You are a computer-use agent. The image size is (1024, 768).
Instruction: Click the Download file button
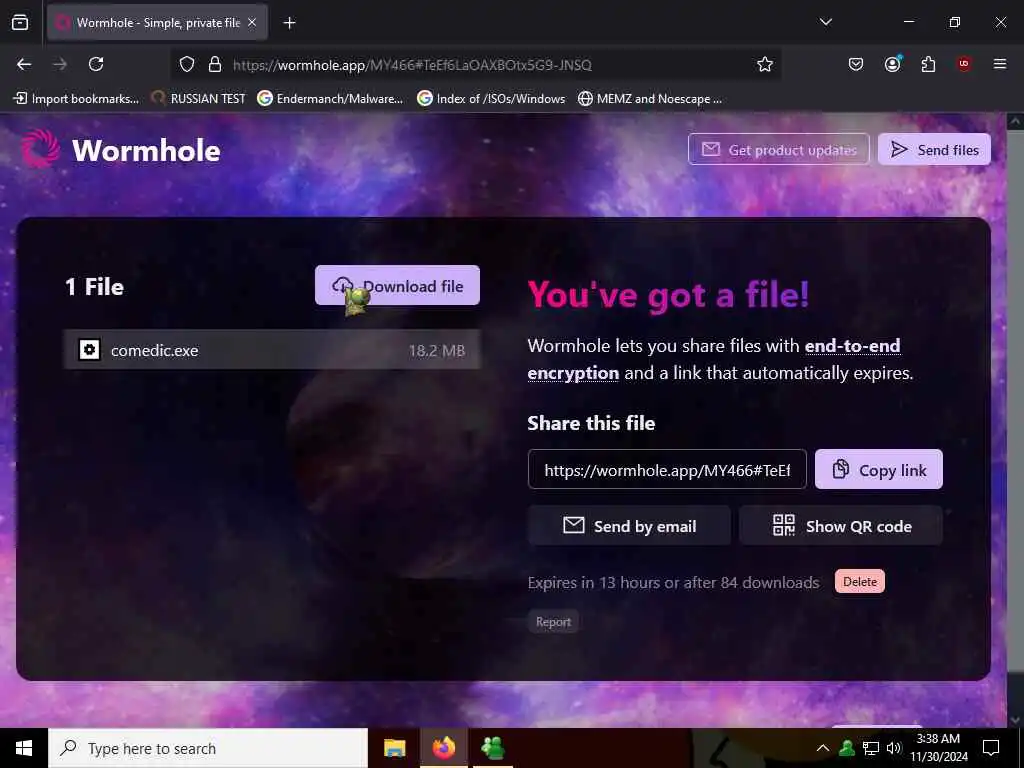[x=397, y=285]
